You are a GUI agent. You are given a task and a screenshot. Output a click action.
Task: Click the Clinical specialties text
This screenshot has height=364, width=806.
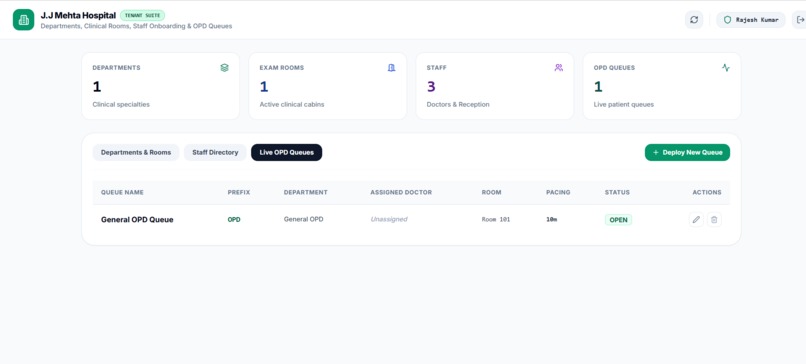point(121,104)
